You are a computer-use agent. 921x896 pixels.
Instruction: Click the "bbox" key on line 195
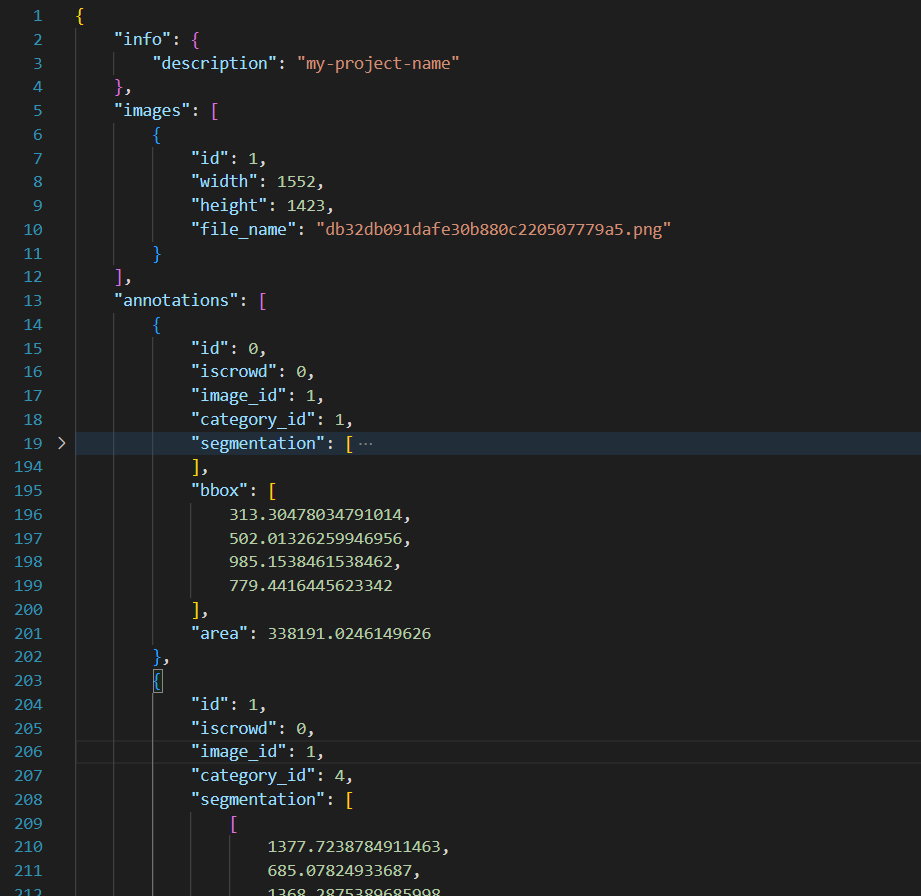click(220, 491)
